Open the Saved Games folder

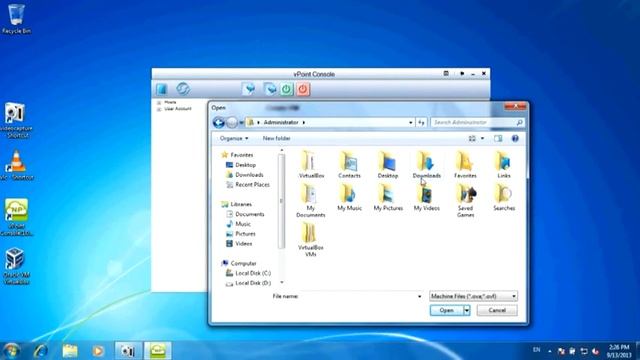(465, 200)
